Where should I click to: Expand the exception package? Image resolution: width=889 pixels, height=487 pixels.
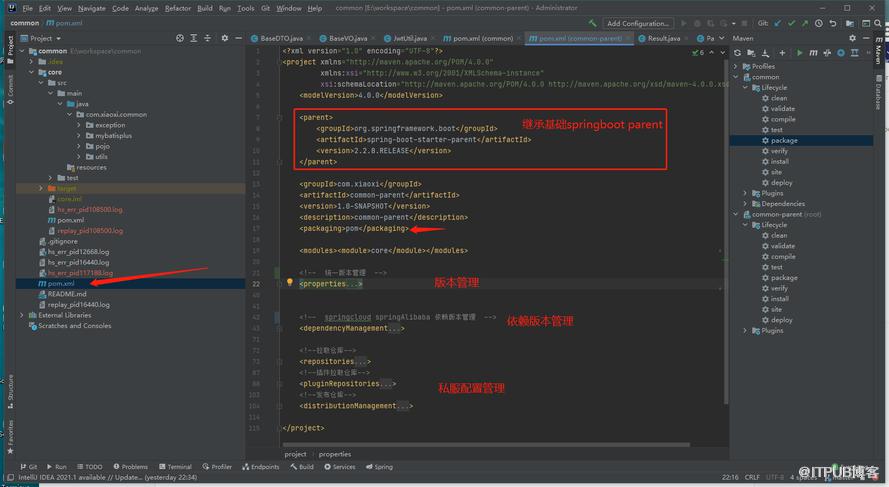pos(78,125)
